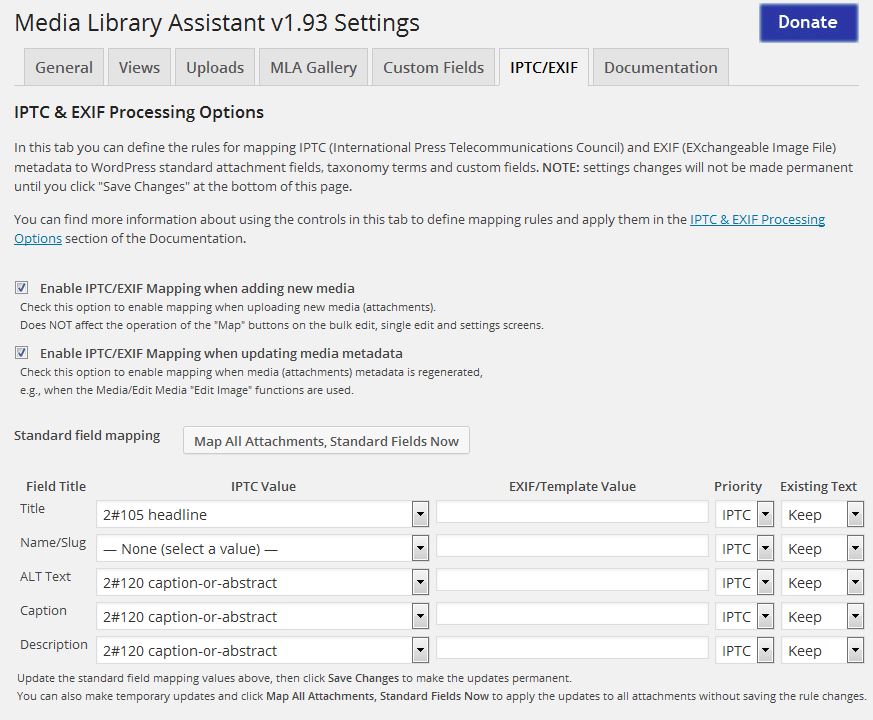Click the IPTC & EXIF Processing Options heading

point(139,112)
